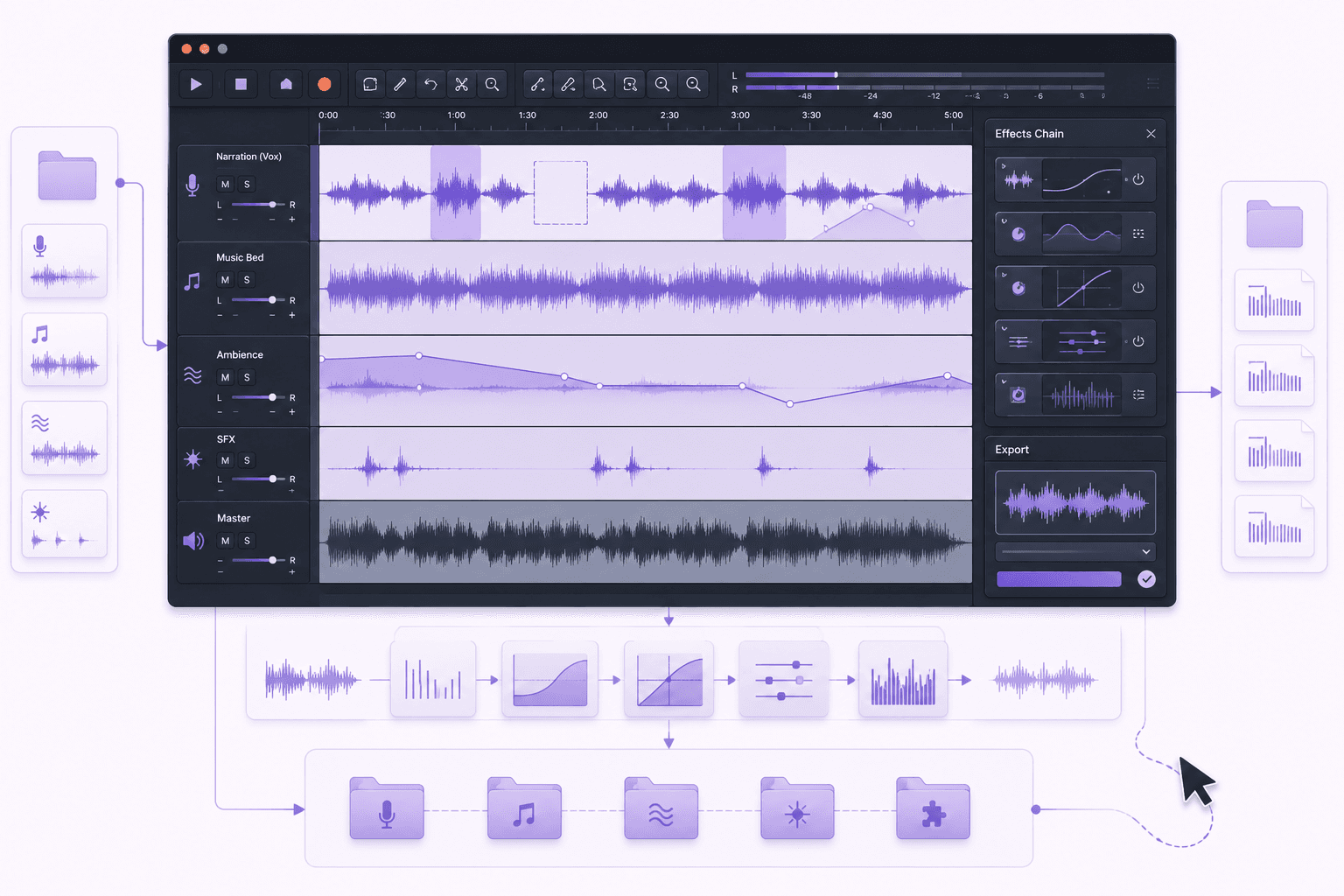
Task: Solo the Narration (Vox) track
Action: click(247, 185)
